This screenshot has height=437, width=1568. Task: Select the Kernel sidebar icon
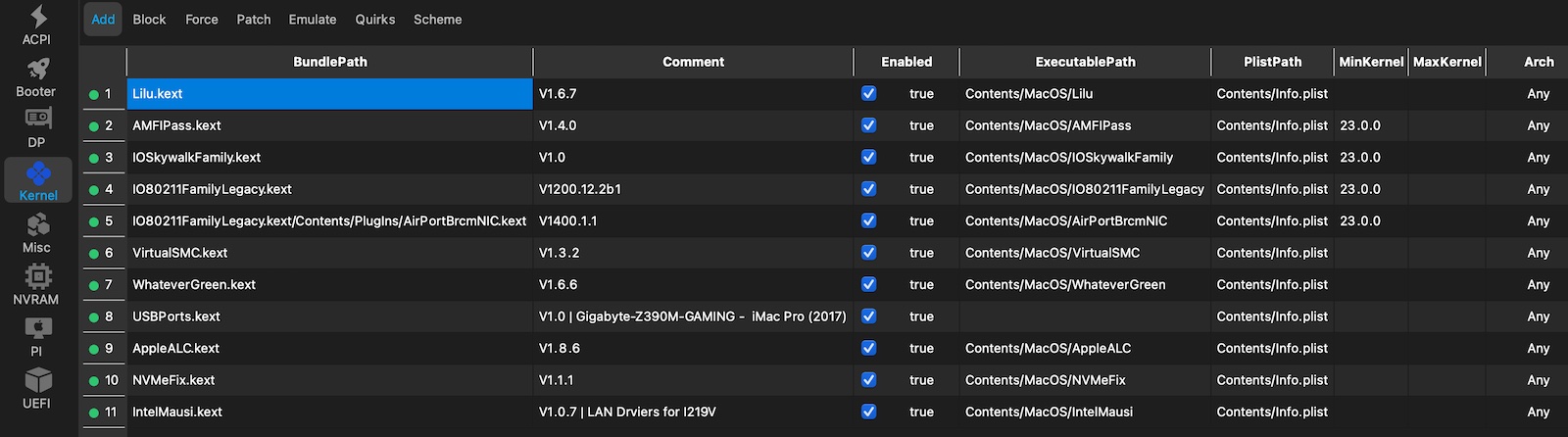(38, 180)
